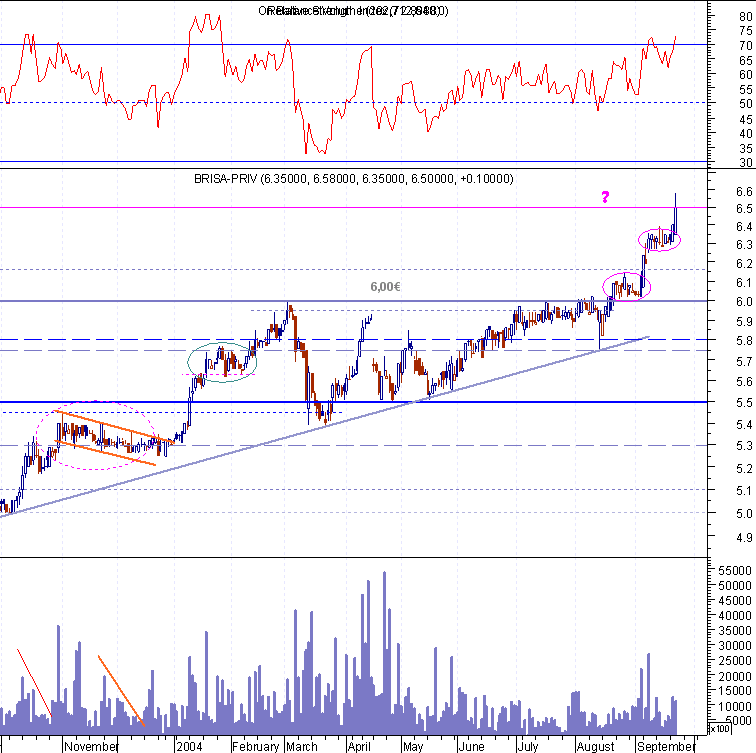
Task: Select the July label on the time axis
Action: tap(527, 746)
